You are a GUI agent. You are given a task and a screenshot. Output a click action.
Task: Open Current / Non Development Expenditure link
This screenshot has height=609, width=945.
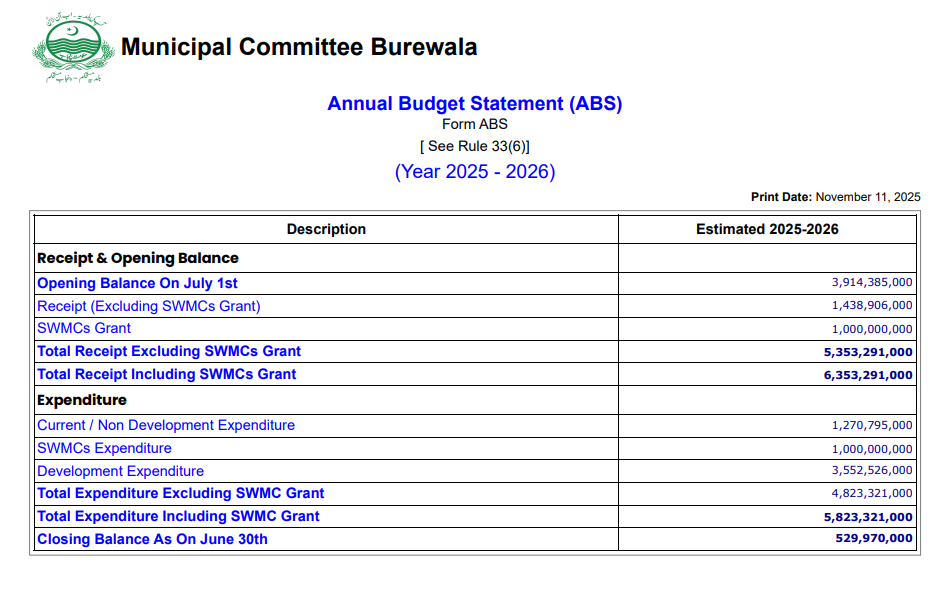166,425
